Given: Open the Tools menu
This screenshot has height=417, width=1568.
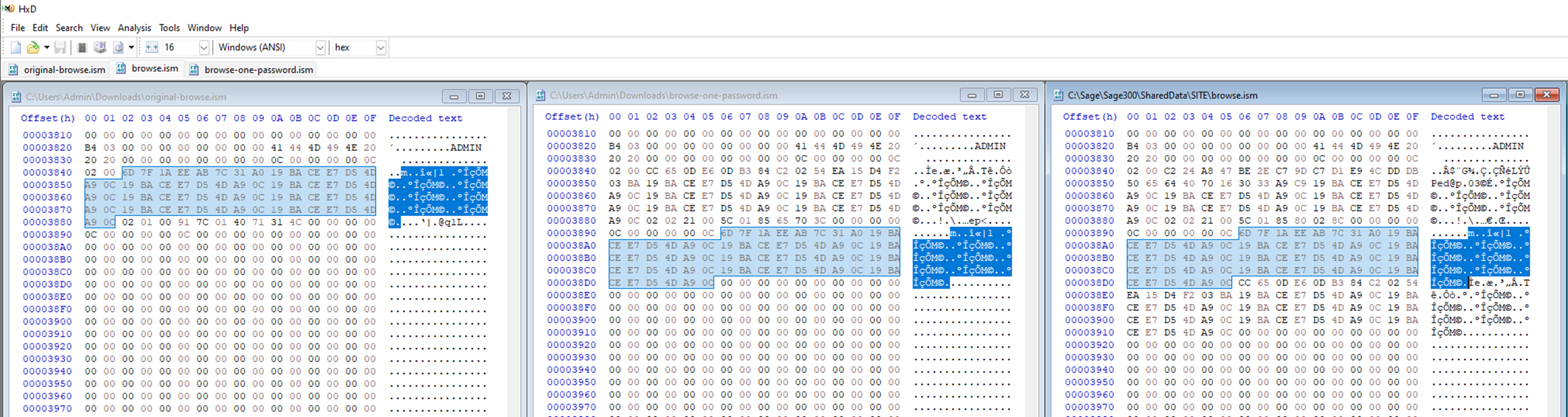Looking at the screenshot, I should (169, 28).
